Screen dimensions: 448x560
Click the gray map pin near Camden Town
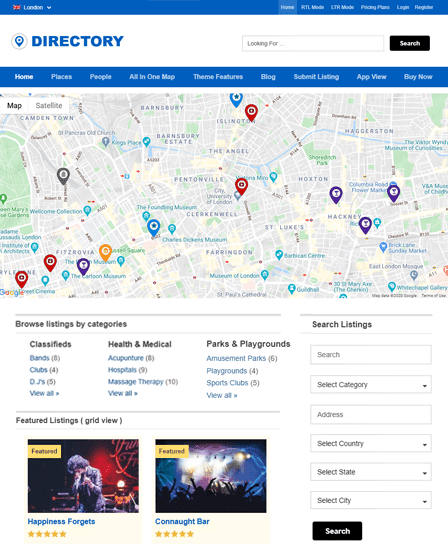(63, 176)
